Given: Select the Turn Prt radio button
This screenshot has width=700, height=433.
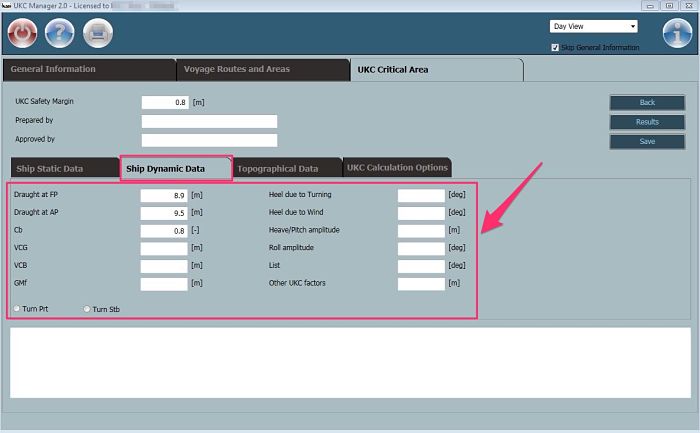Looking at the screenshot, I should point(17,309).
